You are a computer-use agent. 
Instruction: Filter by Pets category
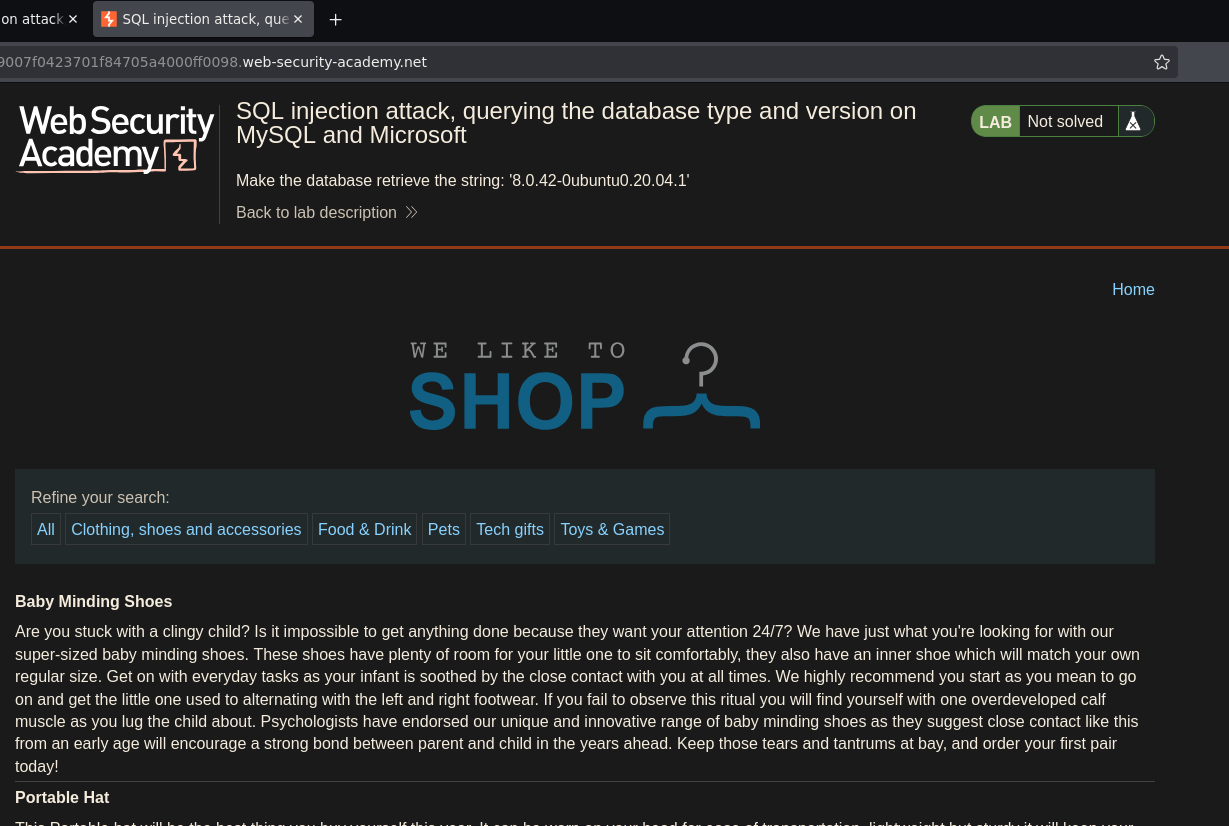click(444, 529)
